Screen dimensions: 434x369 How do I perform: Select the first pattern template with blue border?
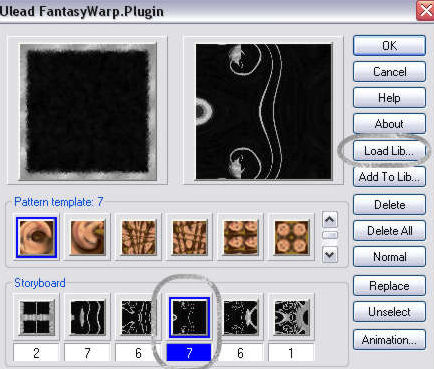(36, 238)
